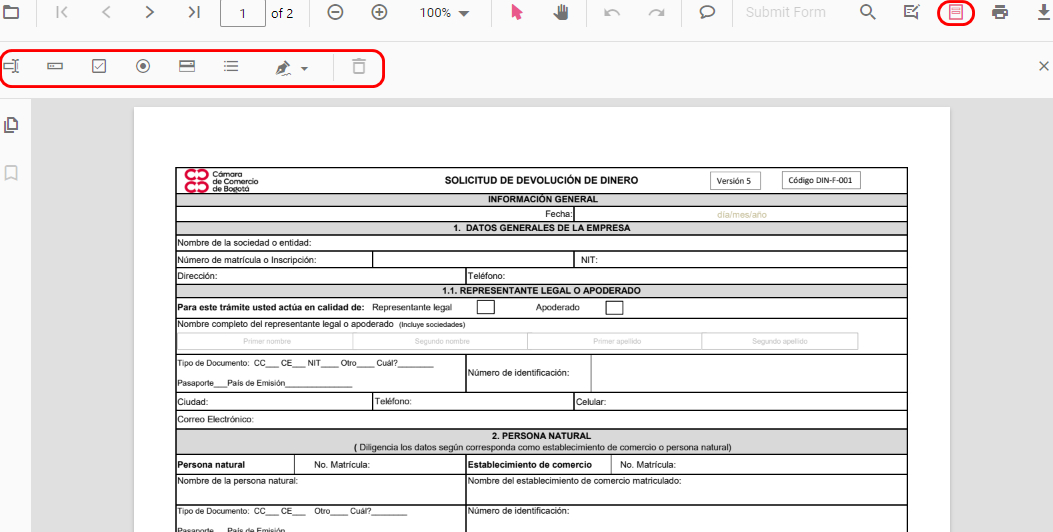Click the Ciudad label
Viewport: 1053px width, 532px height.
[x=193, y=402]
